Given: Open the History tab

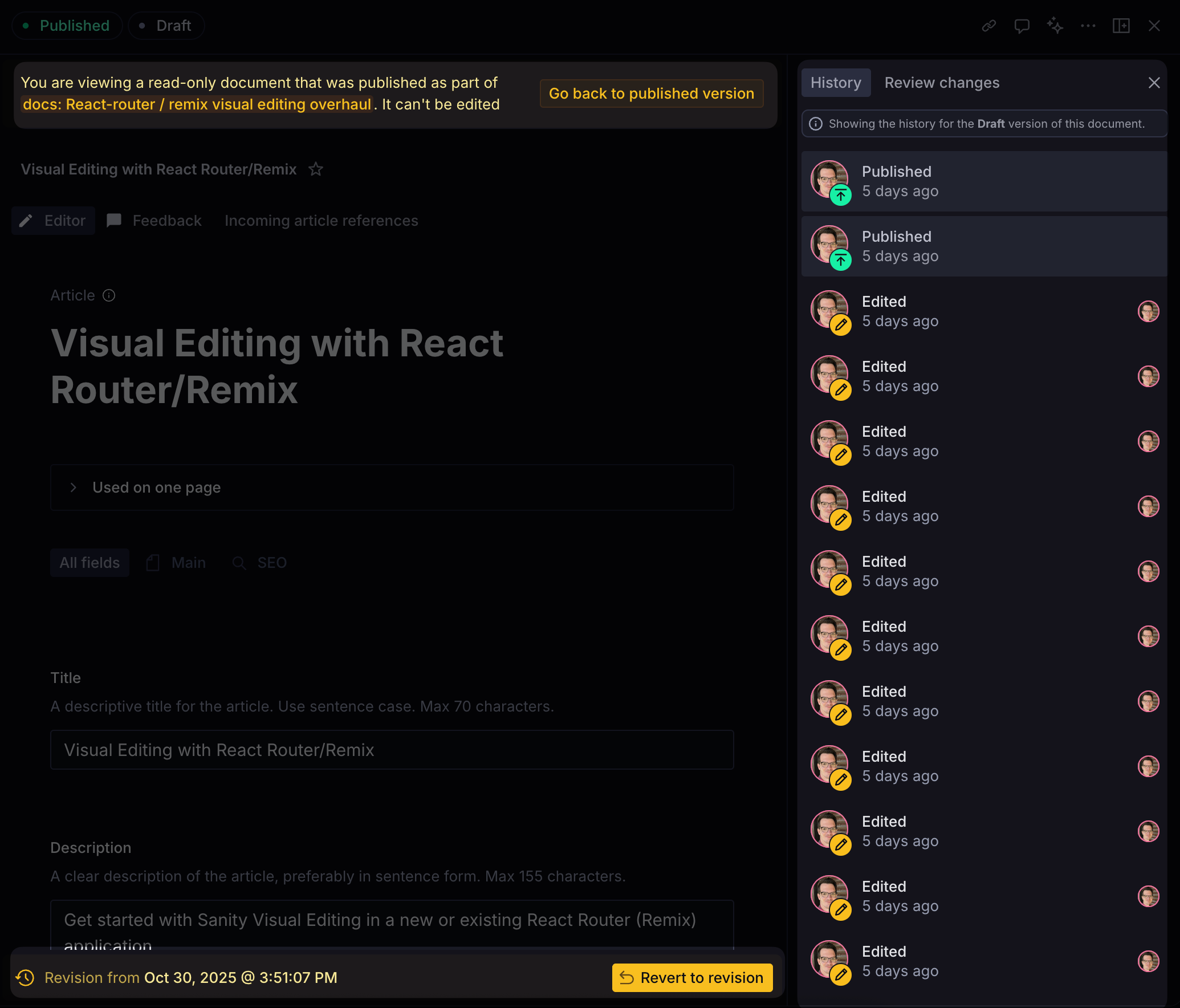Looking at the screenshot, I should tap(836, 83).
